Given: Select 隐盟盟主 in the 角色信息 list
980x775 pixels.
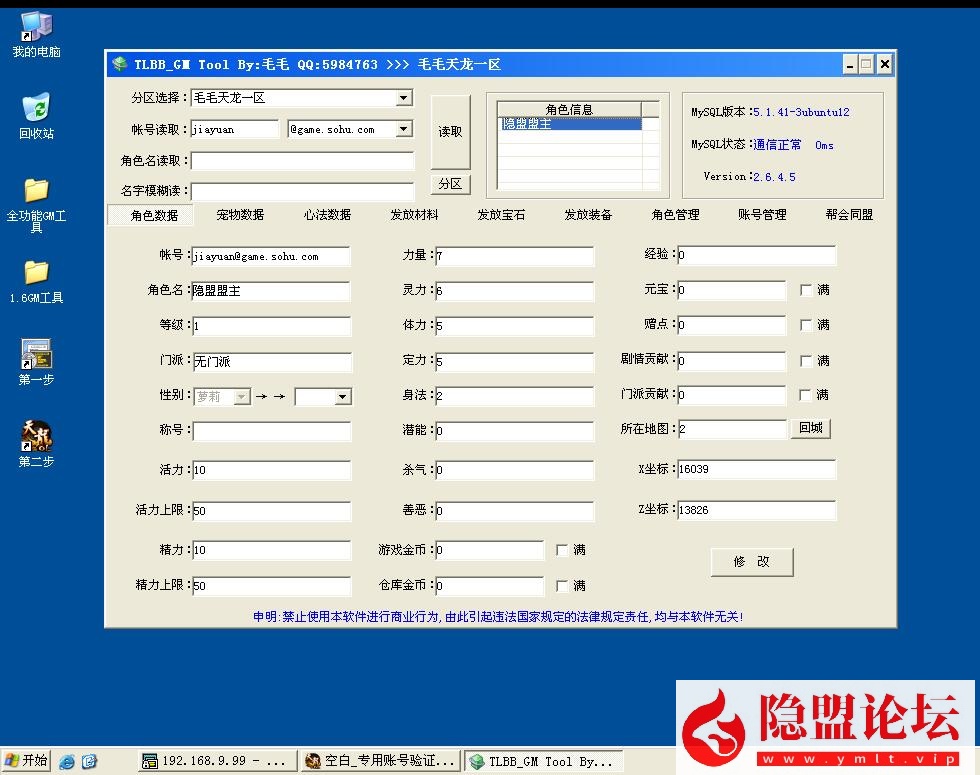Looking at the screenshot, I should 571,124.
